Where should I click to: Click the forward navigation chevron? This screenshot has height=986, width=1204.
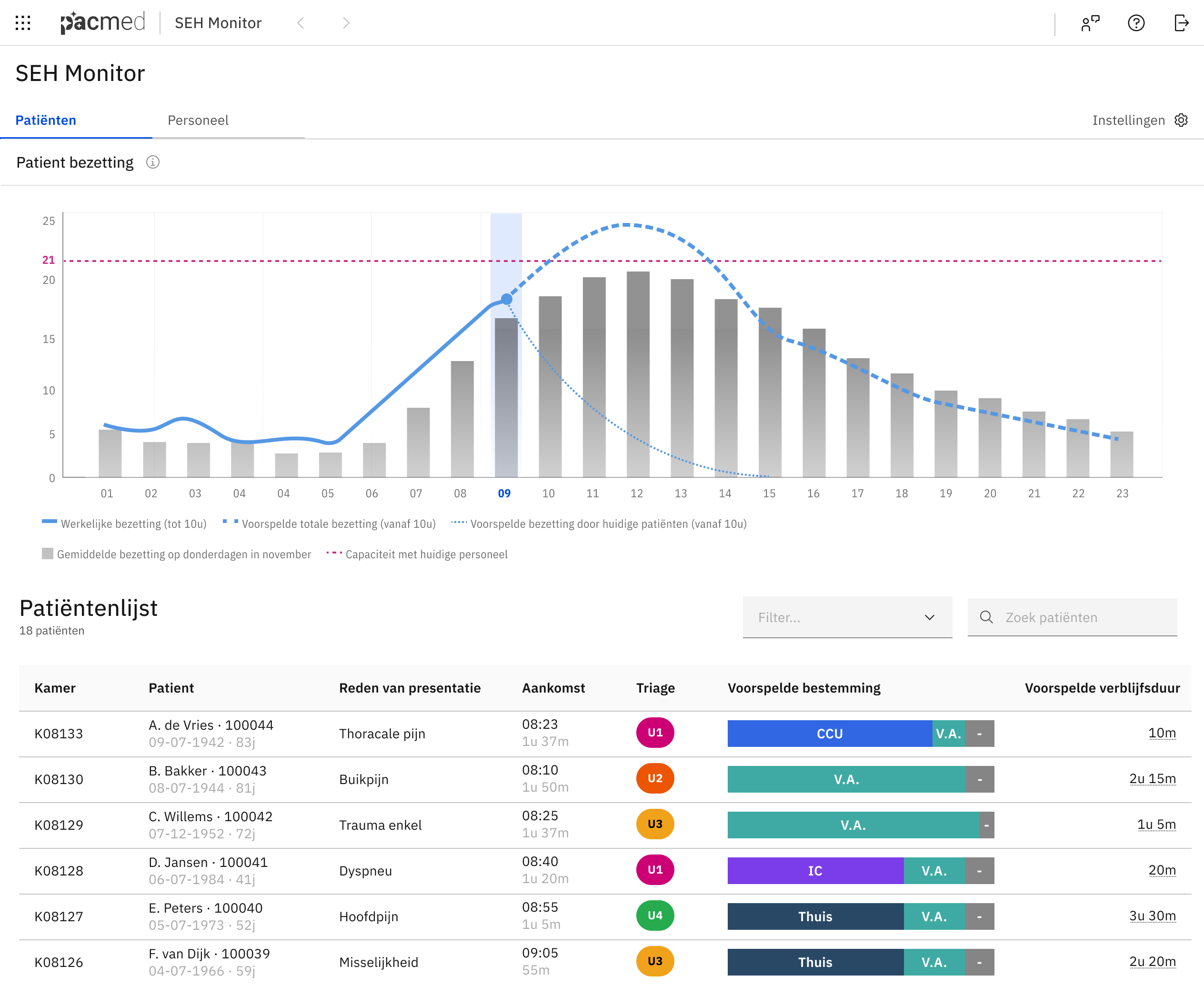(x=346, y=23)
